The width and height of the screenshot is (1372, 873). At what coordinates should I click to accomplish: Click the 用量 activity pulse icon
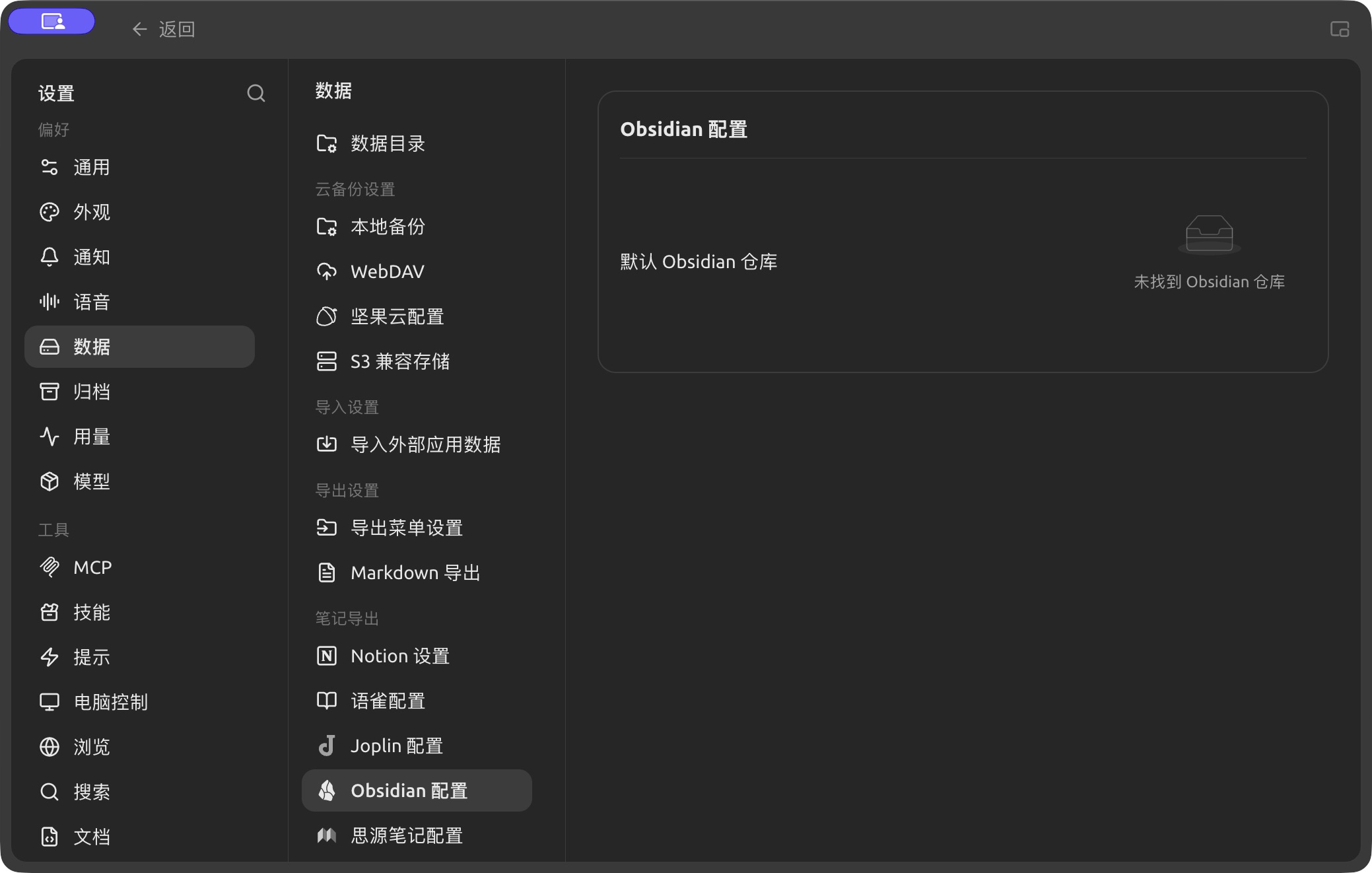(x=50, y=436)
